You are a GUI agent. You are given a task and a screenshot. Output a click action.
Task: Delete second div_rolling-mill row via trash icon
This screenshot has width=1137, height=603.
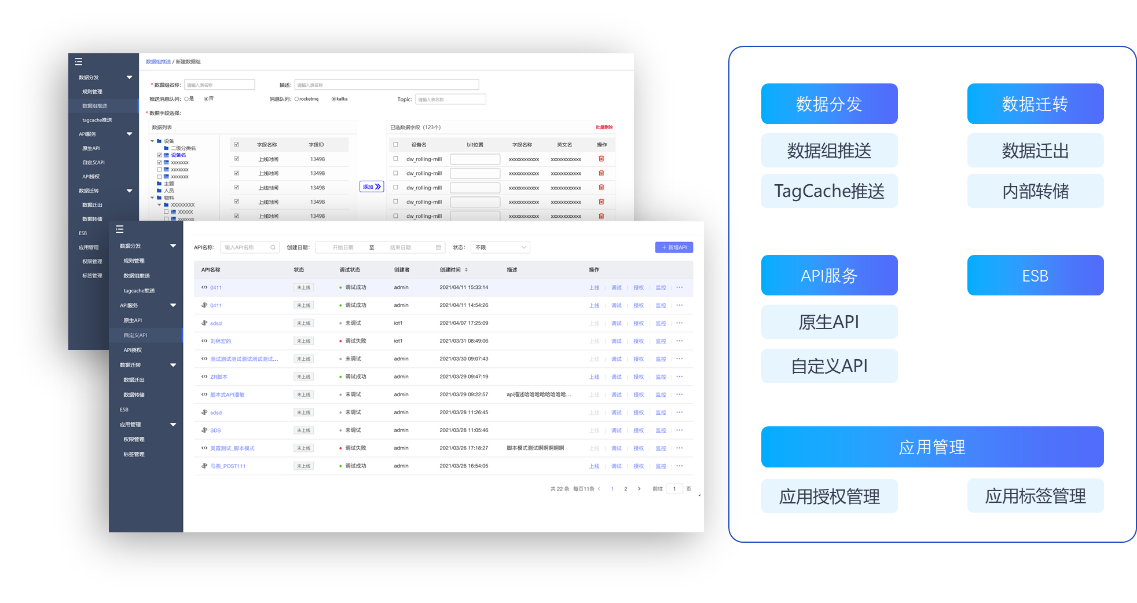tap(601, 173)
